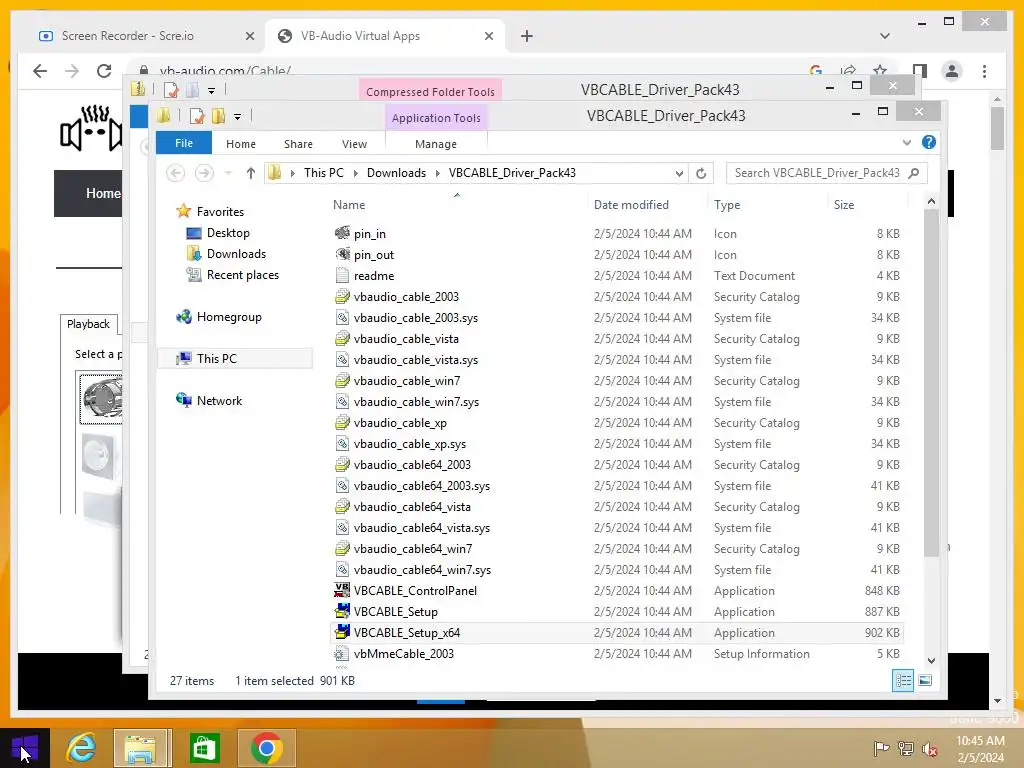Select Network in the navigation pane
Image resolution: width=1024 pixels, height=768 pixels.
pyautogui.click(x=219, y=400)
